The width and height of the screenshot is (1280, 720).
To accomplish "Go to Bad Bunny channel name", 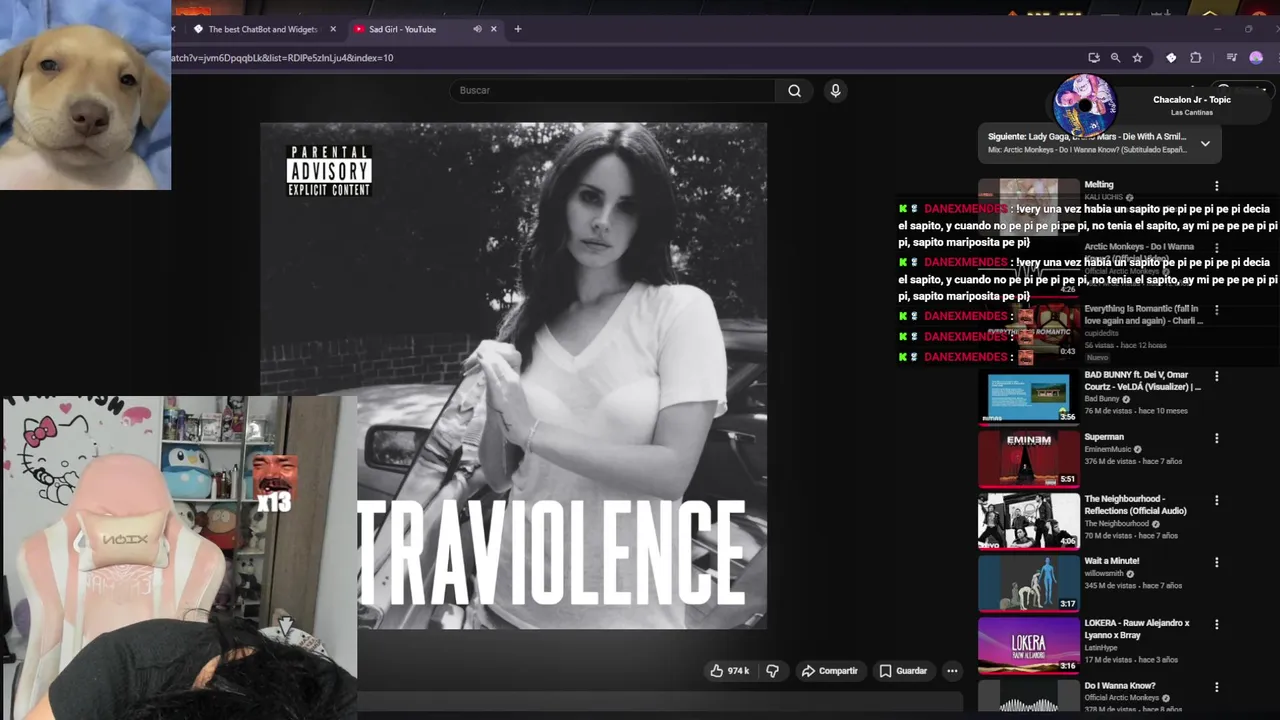I will pos(1102,399).
